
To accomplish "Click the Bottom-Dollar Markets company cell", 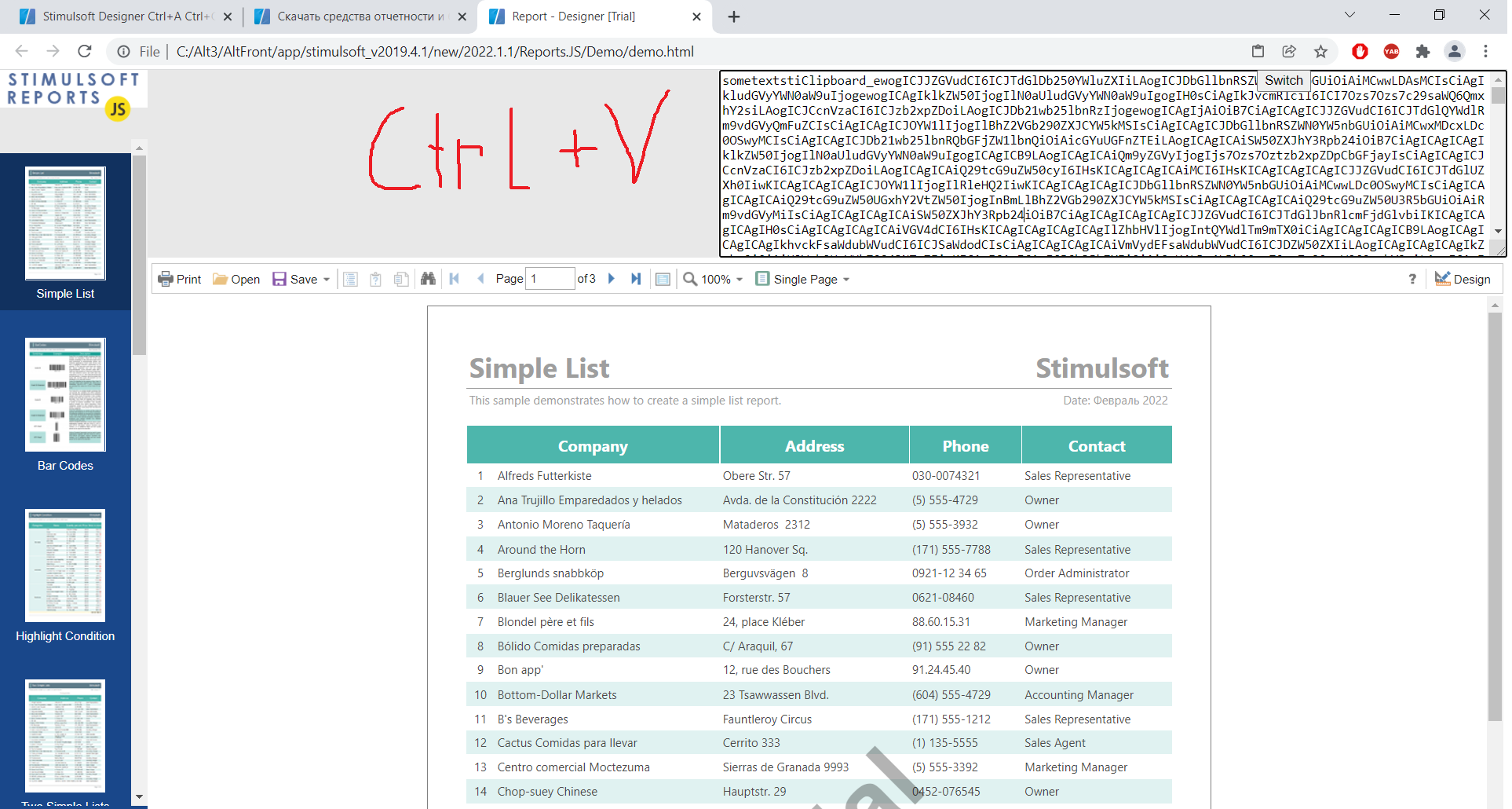I will [557, 695].
